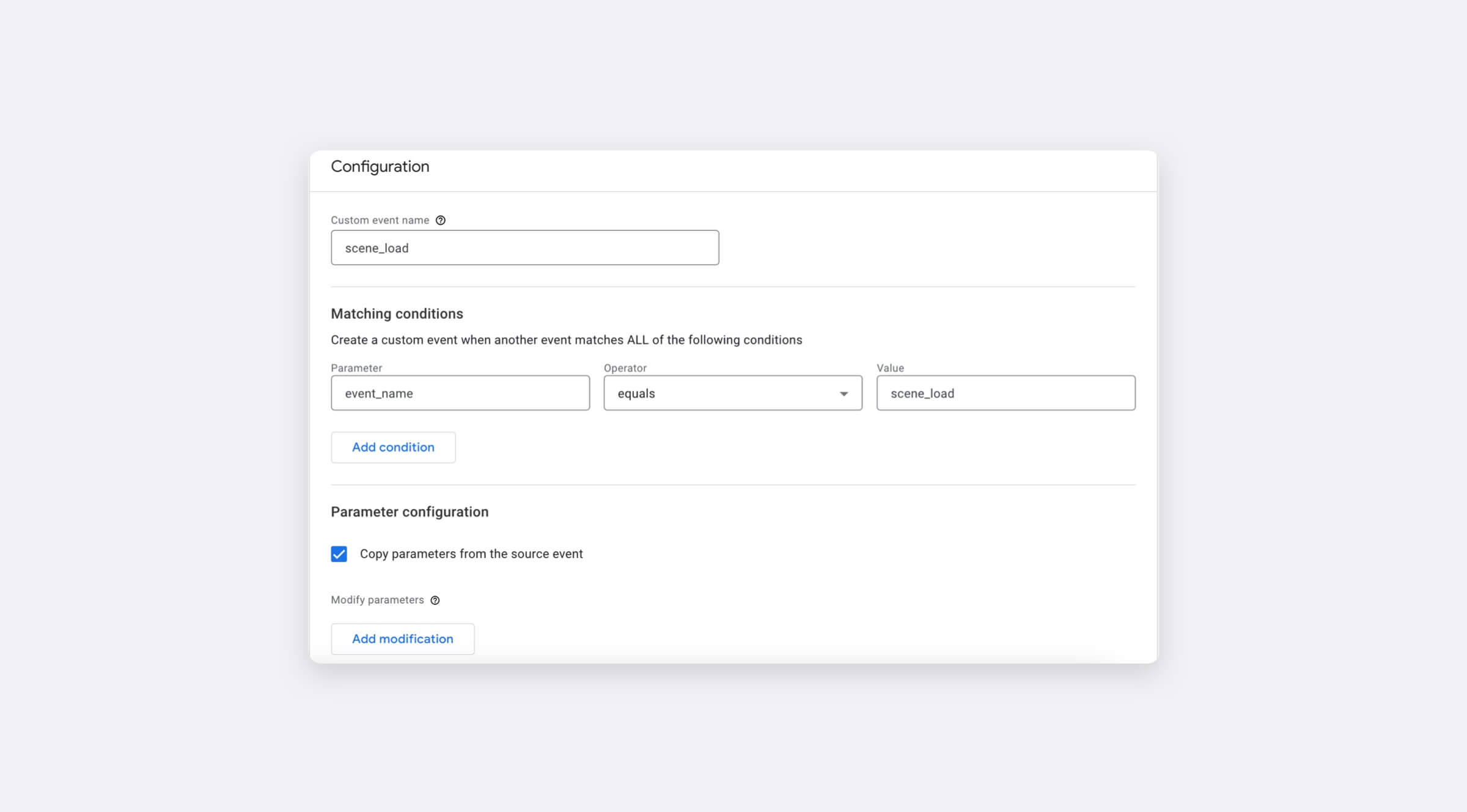Click the Add modification button
The width and height of the screenshot is (1467, 812).
point(402,639)
